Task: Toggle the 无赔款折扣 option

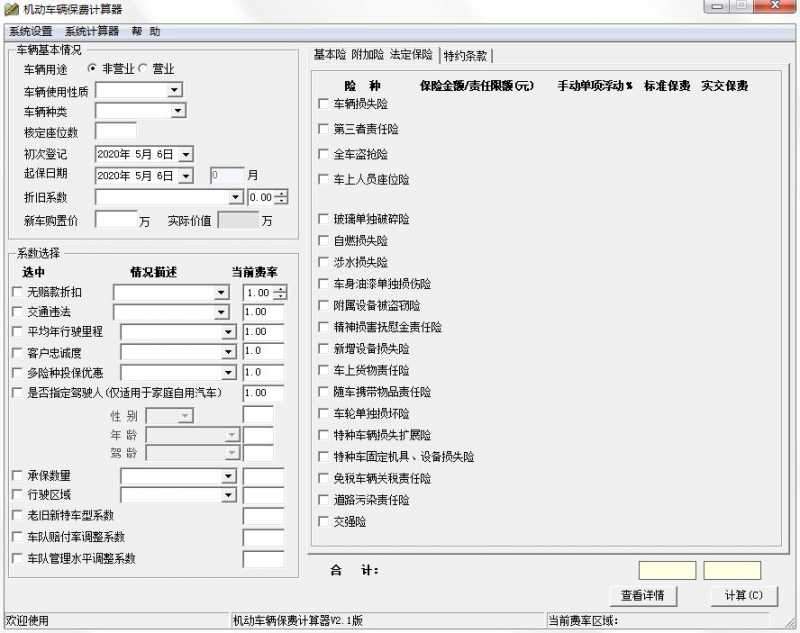Action: 16,291
